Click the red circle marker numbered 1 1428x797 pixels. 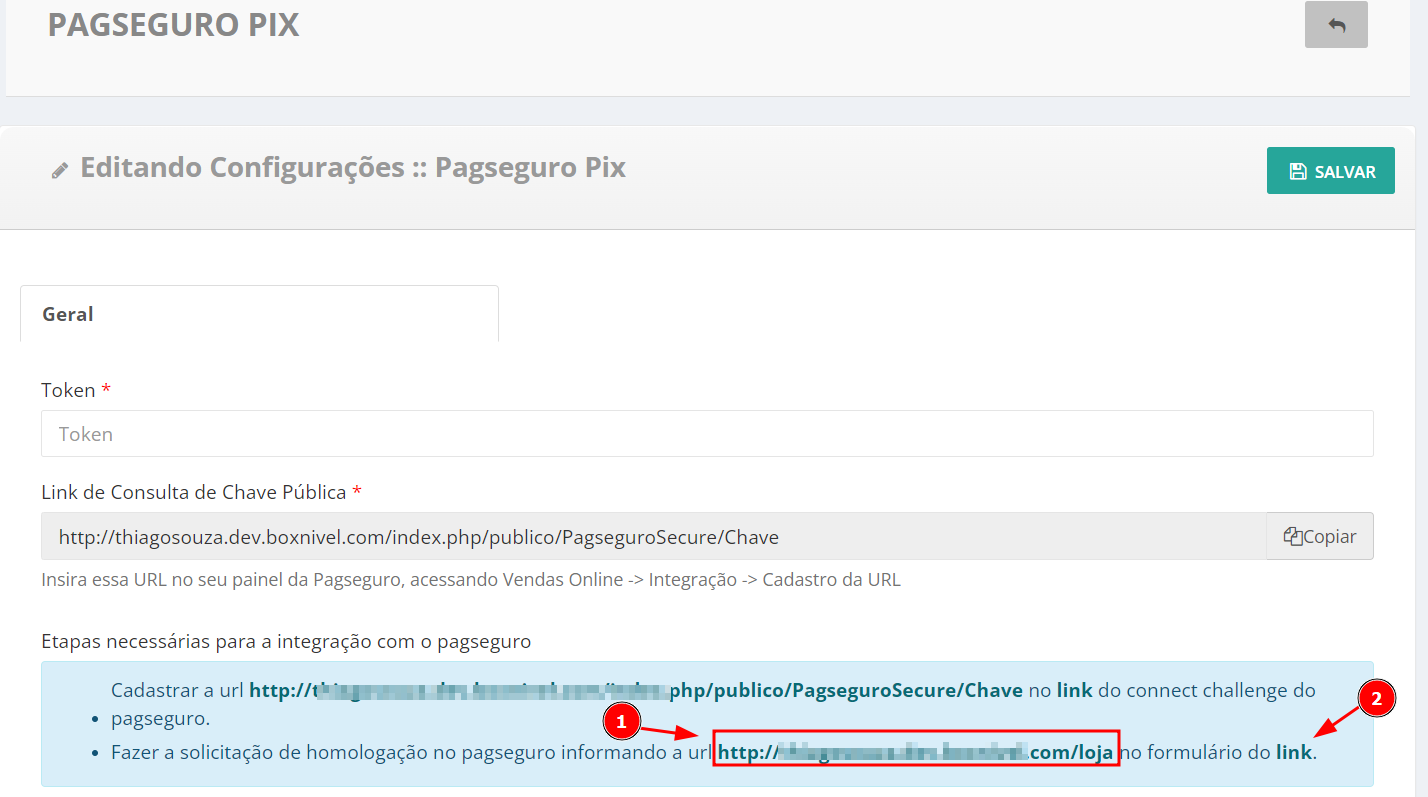[621, 720]
